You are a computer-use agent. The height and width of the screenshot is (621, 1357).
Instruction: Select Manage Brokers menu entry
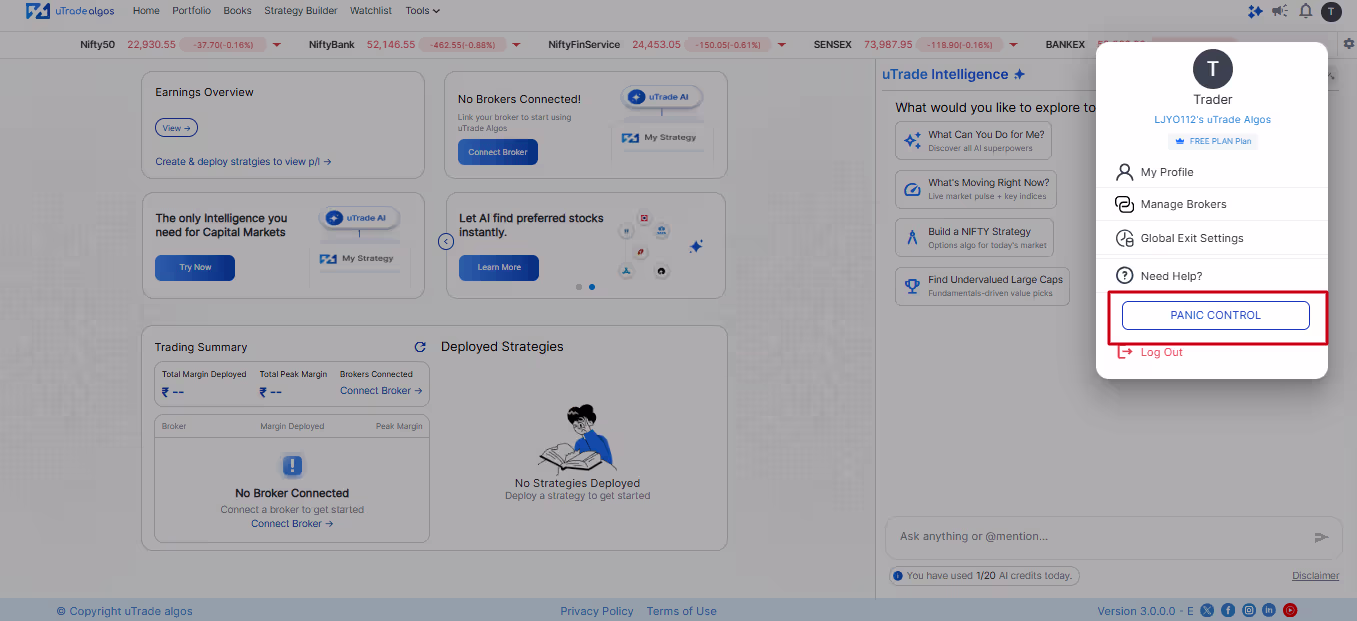click(x=1212, y=204)
